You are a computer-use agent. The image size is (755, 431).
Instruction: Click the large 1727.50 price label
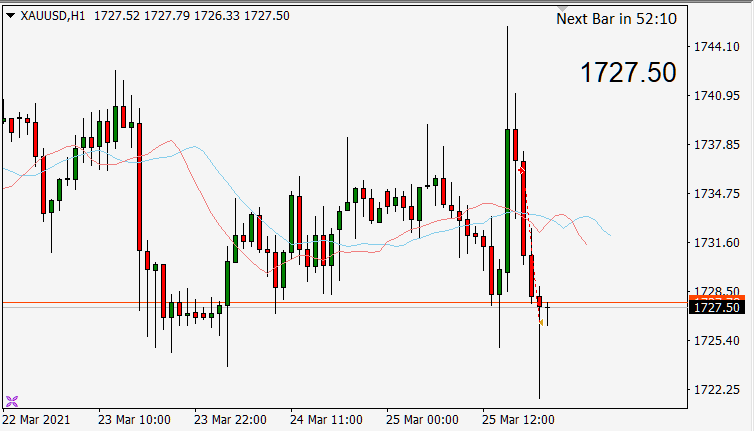[628, 73]
